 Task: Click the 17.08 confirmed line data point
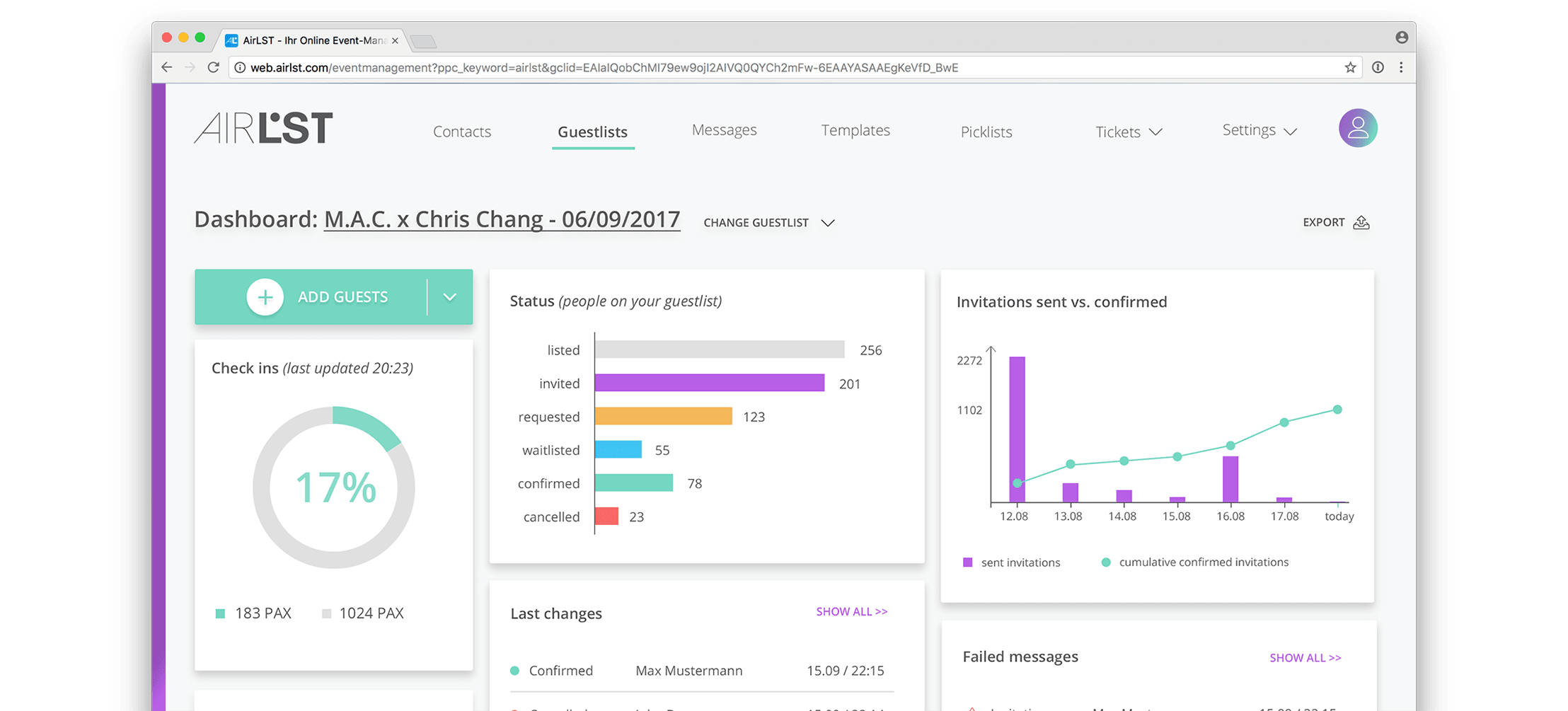point(1284,422)
